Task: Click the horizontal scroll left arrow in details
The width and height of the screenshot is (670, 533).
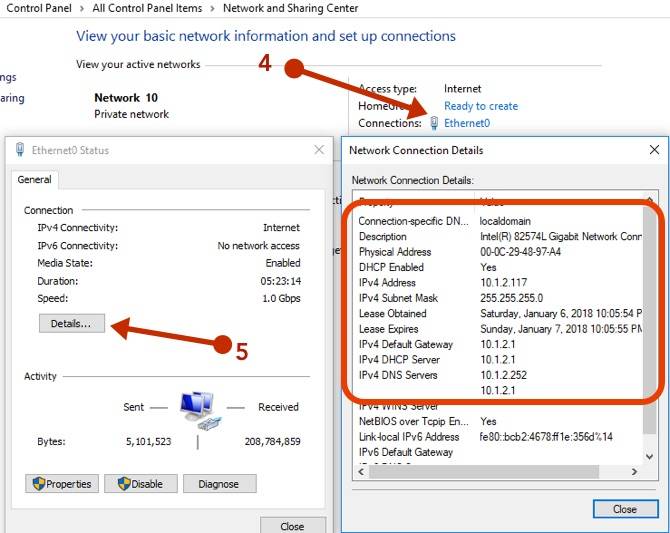Action: [x=361, y=471]
